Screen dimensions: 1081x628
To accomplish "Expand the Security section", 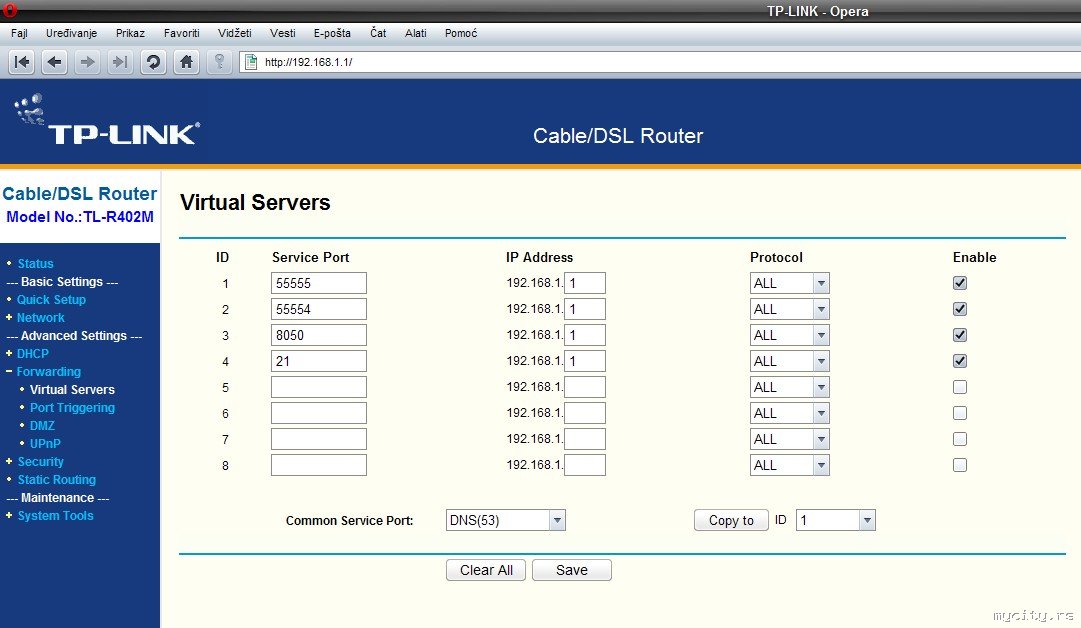I will coord(40,461).
